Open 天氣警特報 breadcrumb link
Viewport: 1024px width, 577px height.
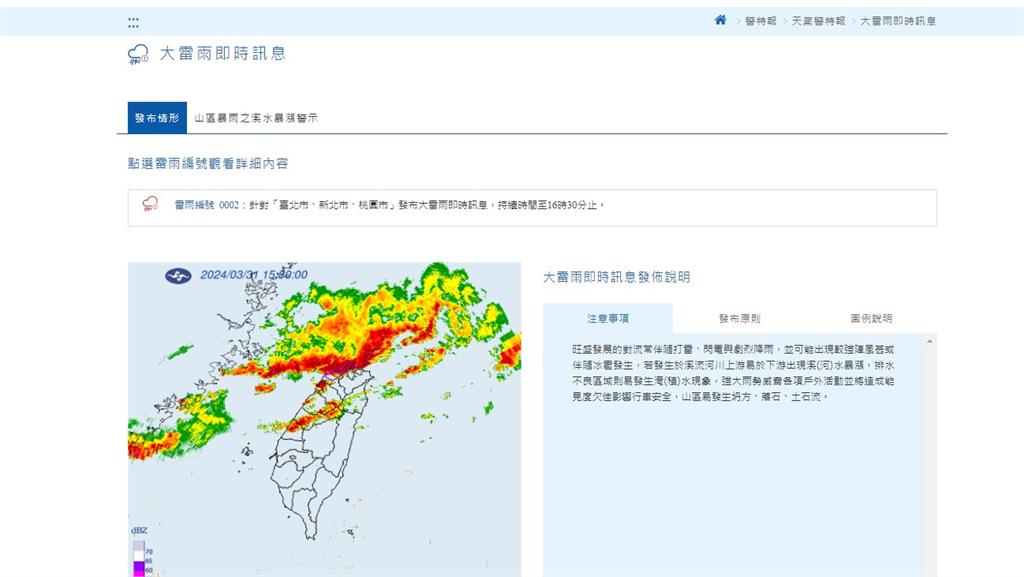coord(818,21)
